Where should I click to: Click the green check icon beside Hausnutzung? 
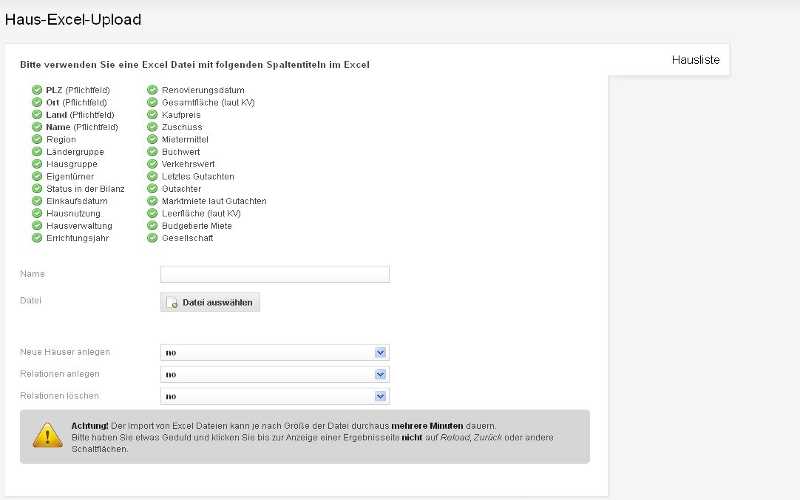pyautogui.click(x=37, y=213)
